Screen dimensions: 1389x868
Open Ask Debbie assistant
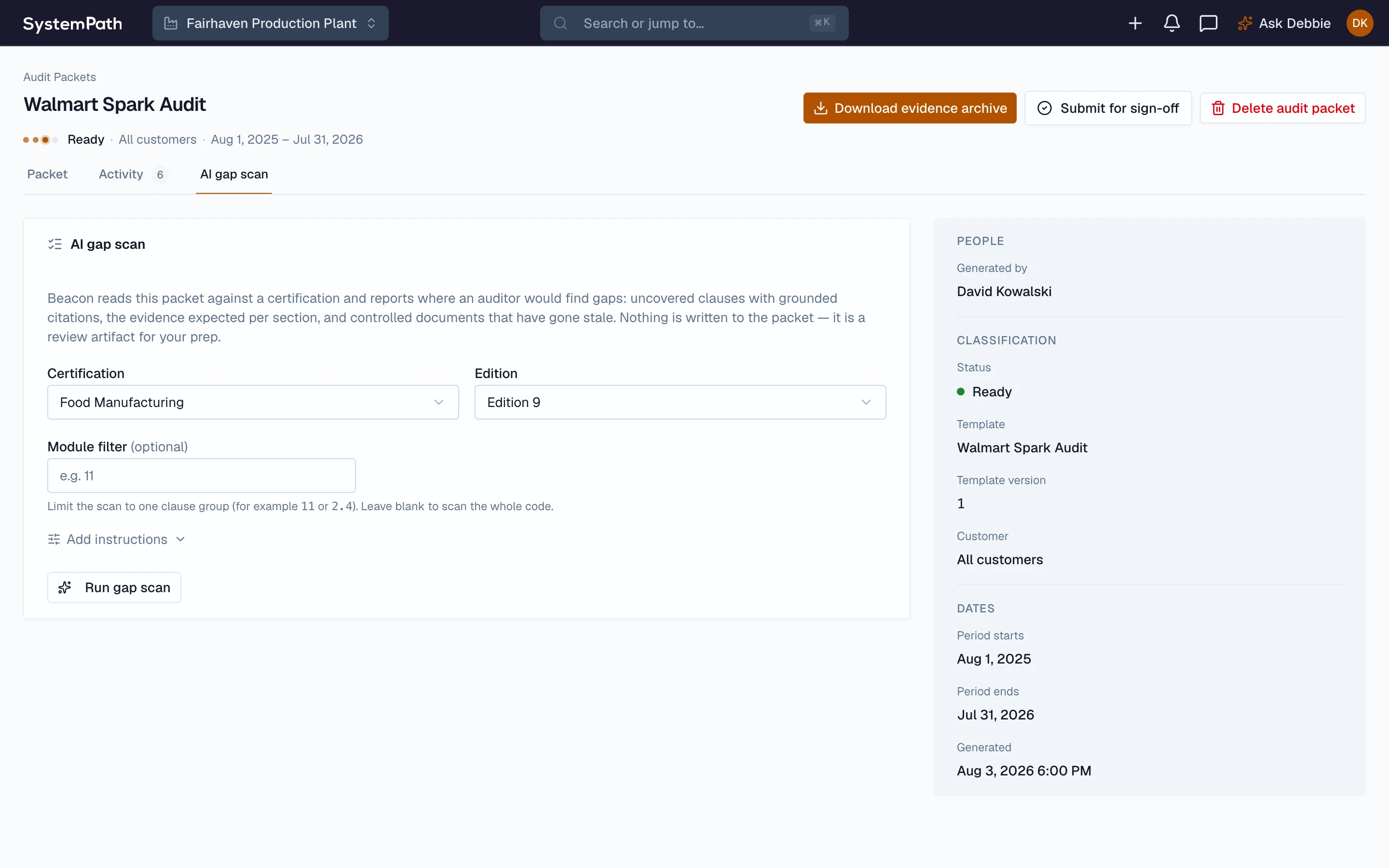1283,24
